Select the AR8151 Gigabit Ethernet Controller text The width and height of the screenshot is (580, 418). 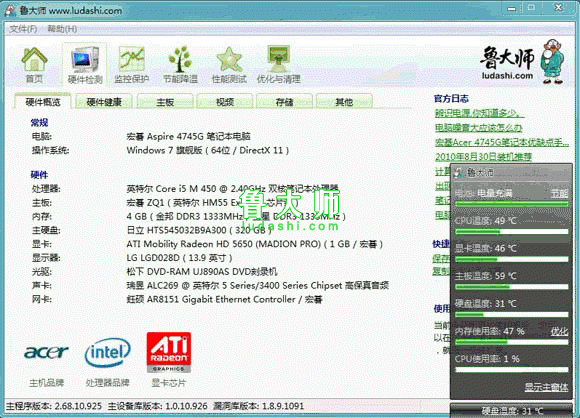(224, 299)
